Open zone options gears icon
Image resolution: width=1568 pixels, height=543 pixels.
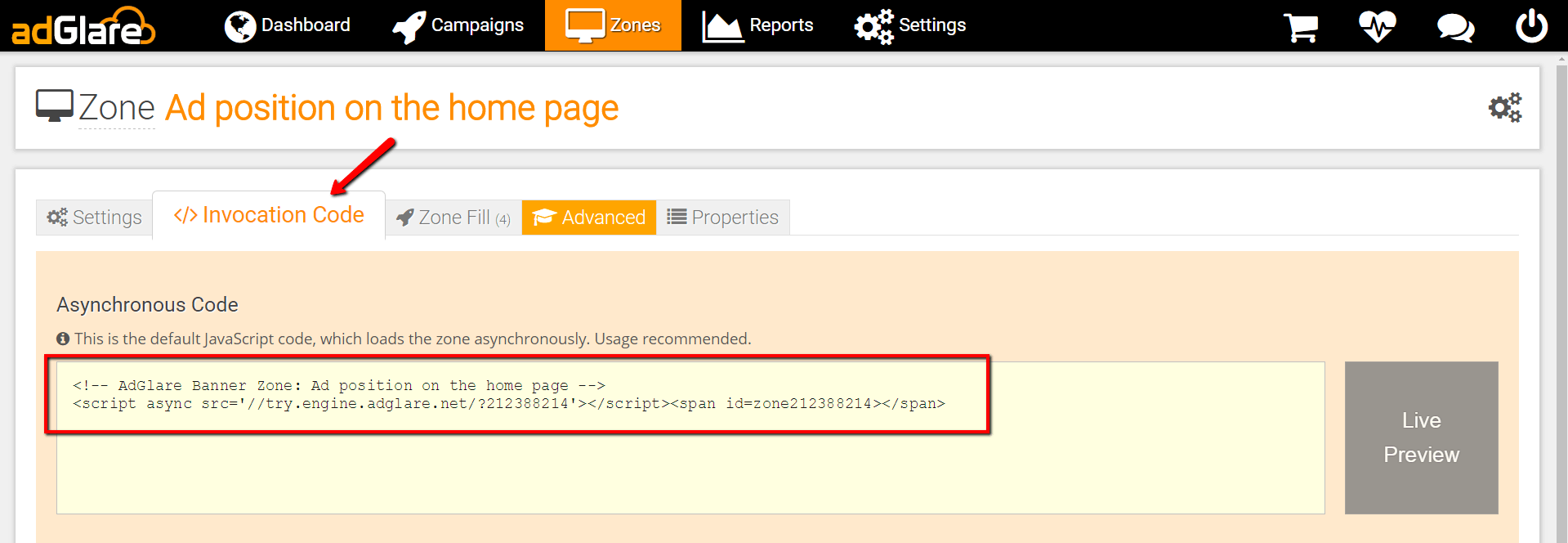(1505, 107)
